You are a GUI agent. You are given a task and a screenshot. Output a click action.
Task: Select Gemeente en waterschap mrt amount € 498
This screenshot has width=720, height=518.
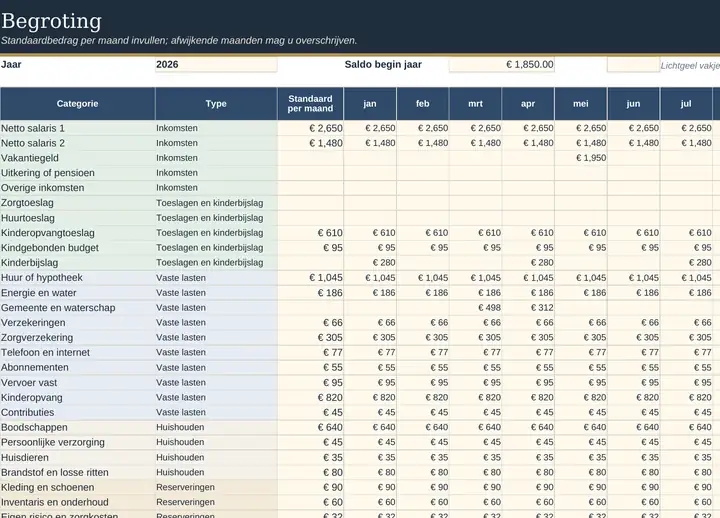(475, 308)
